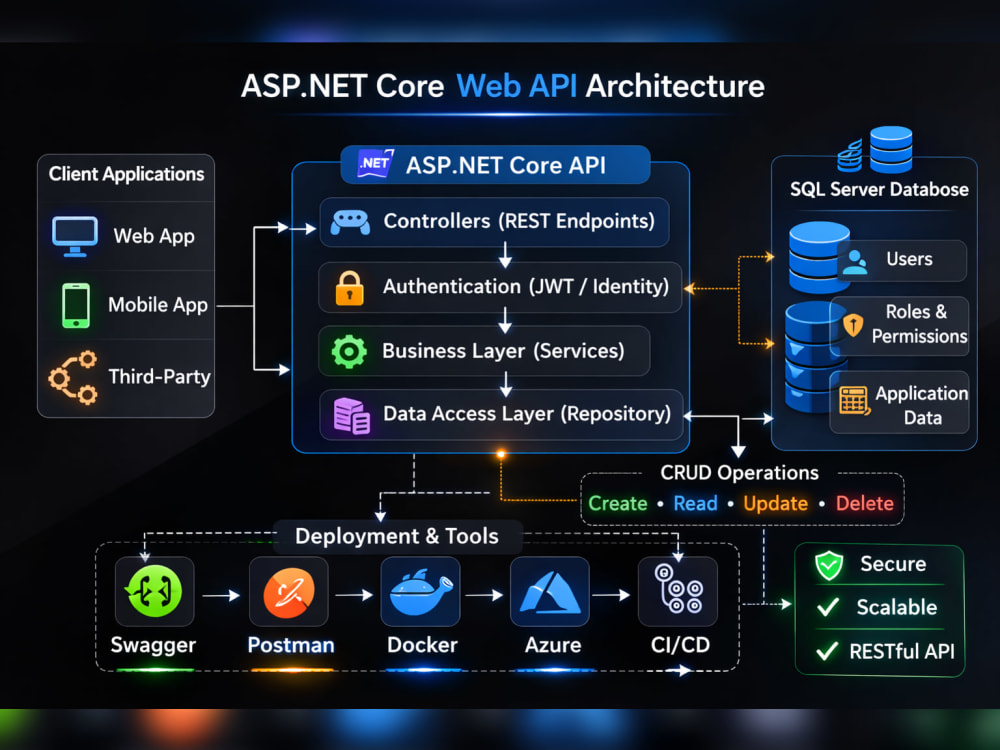Click the 'Swagger' label
Screen dimensions: 1000x750
[153, 645]
